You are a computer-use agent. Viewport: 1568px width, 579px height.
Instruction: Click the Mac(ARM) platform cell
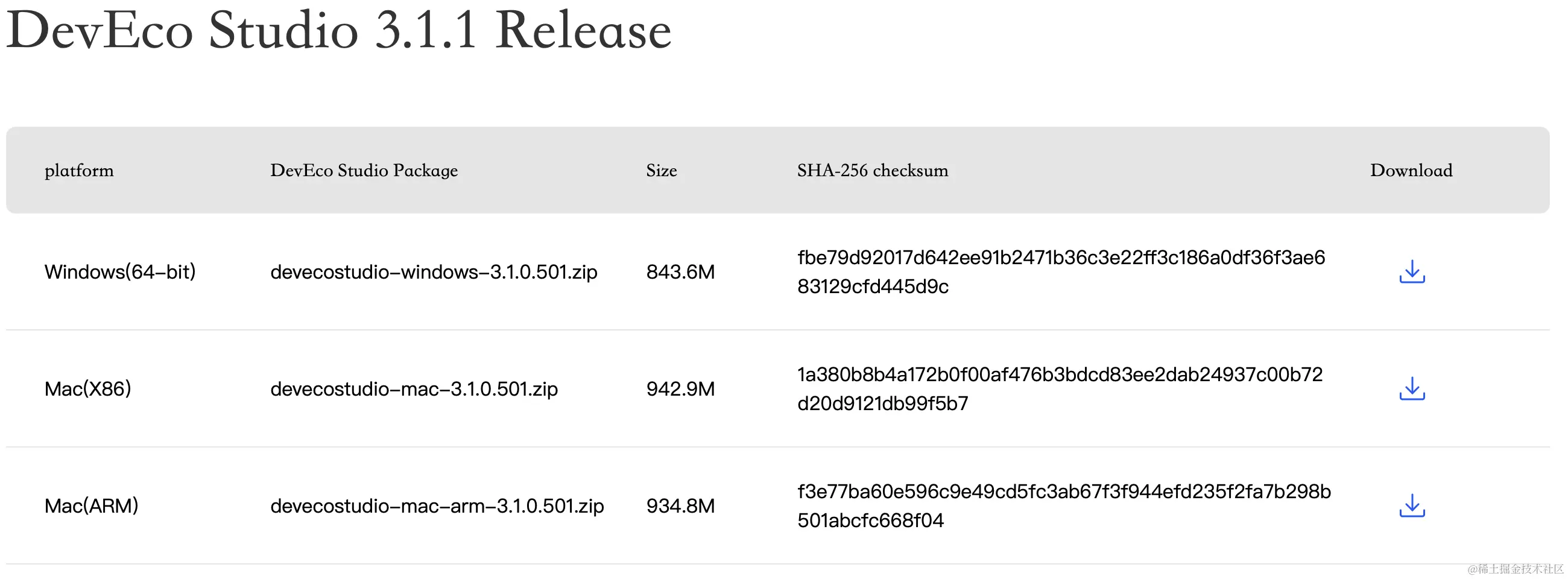[x=91, y=505]
